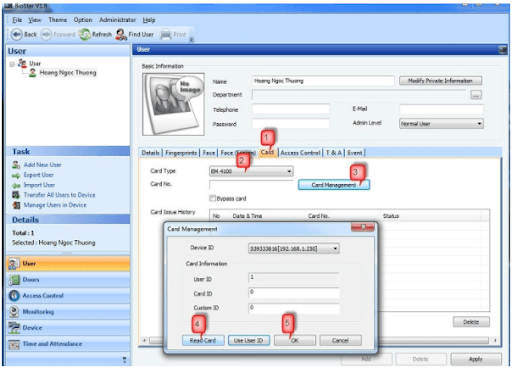Image resolution: width=512 pixels, height=368 pixels.
Task: Click Add New User task
Action: tap(42, 165)
